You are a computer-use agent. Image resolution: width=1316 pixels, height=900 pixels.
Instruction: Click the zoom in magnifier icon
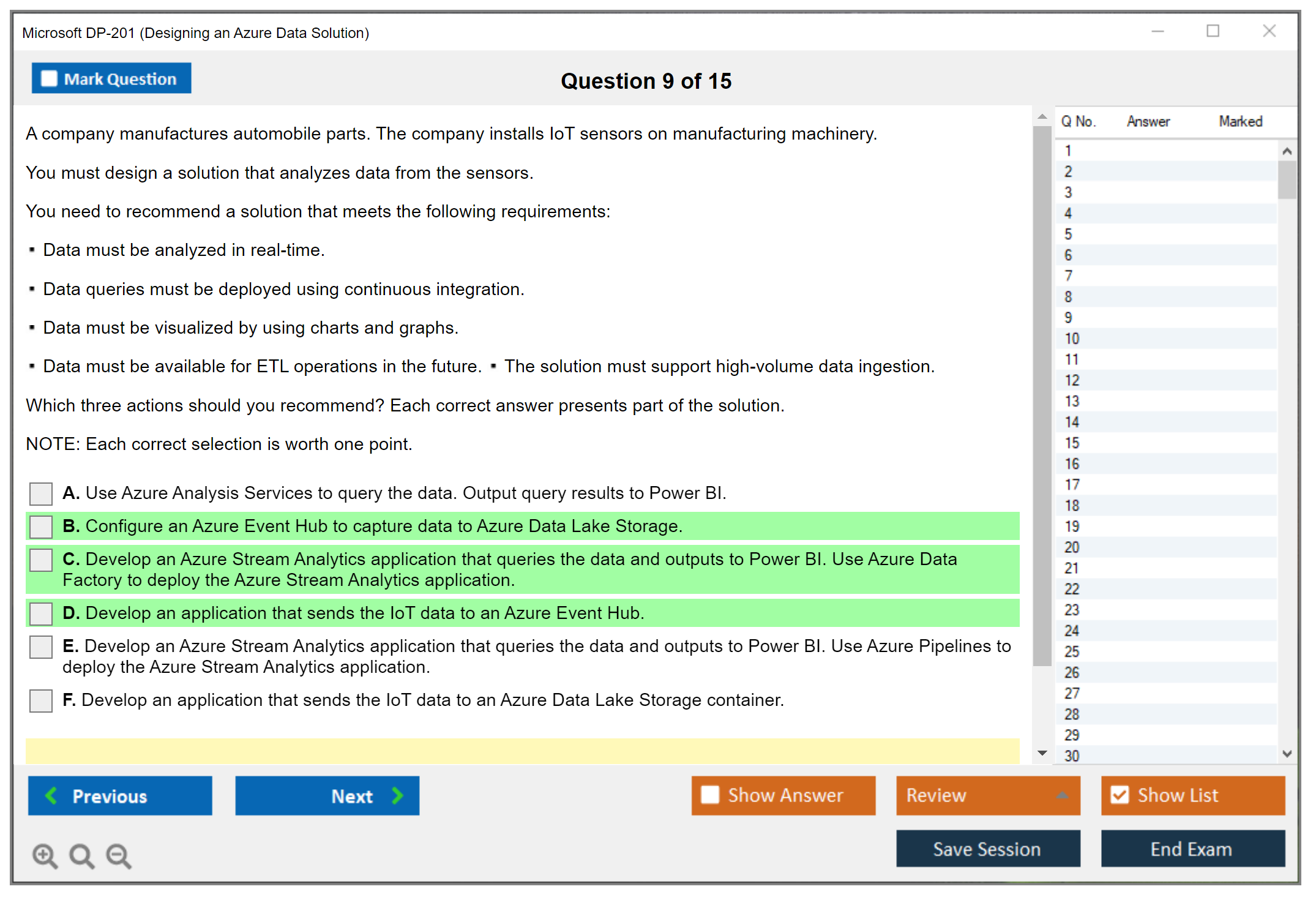[x=45, y=855]
